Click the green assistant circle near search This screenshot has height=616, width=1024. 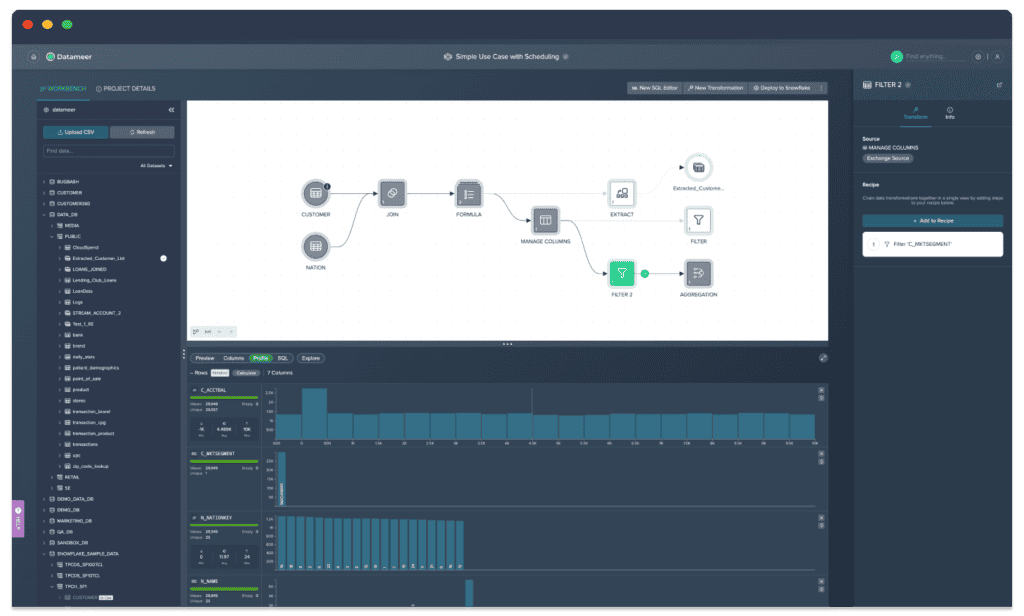click(896, 57)
